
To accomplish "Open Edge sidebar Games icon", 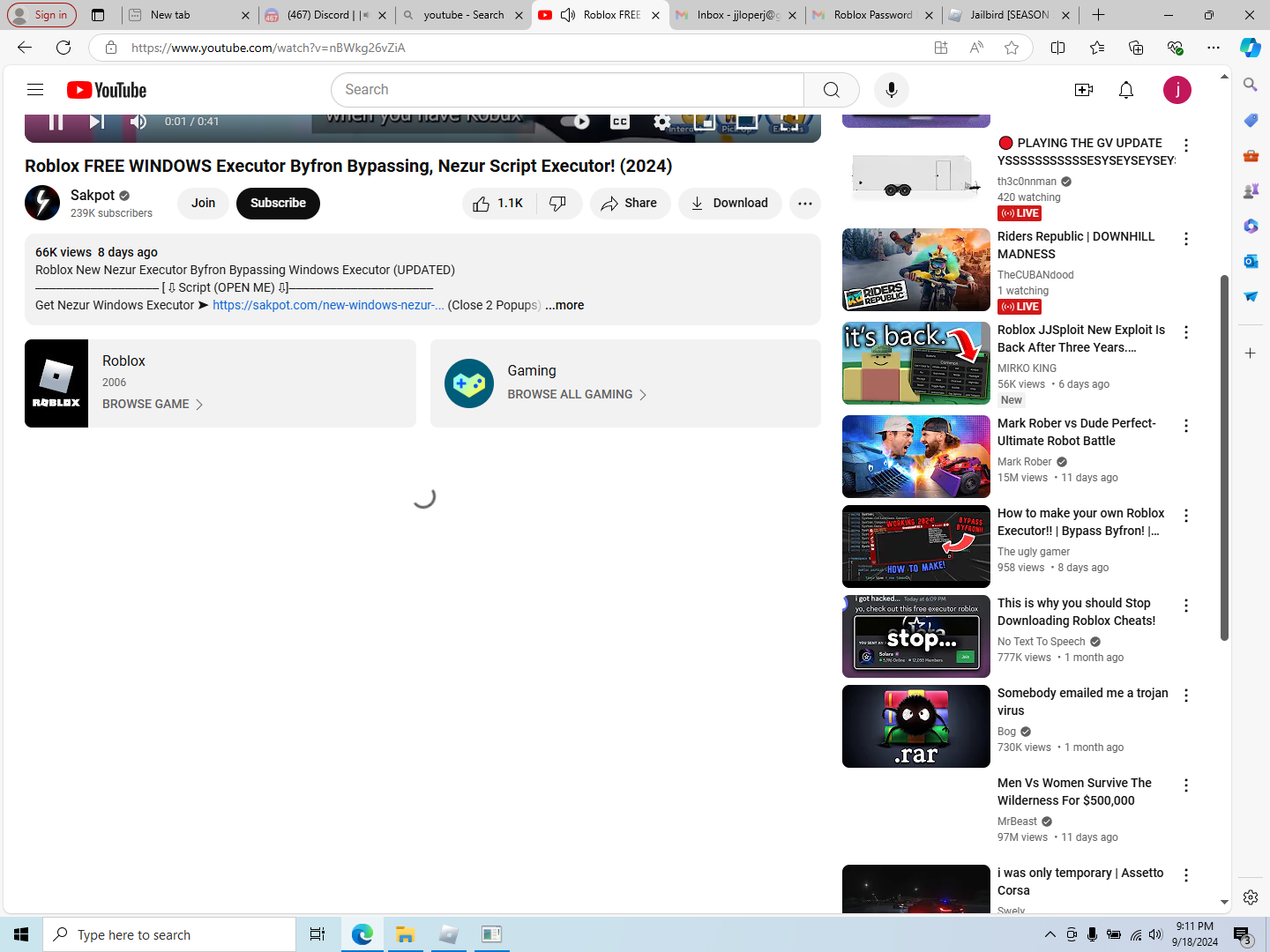I will pos(1251,190).
